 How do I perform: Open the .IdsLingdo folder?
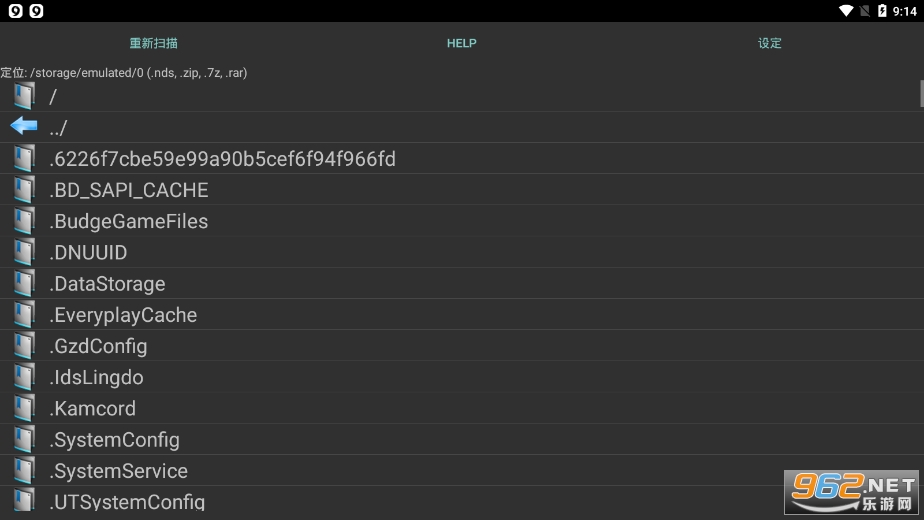pos(96,377)
